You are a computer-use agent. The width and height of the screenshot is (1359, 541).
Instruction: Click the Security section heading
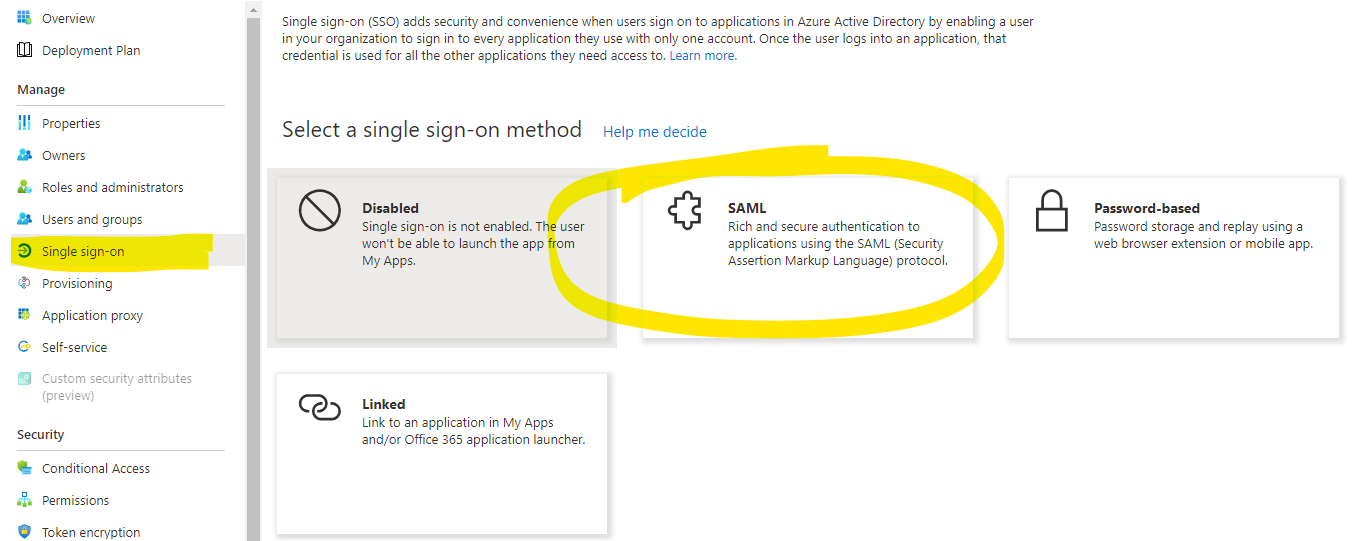[x=41, y=435]
